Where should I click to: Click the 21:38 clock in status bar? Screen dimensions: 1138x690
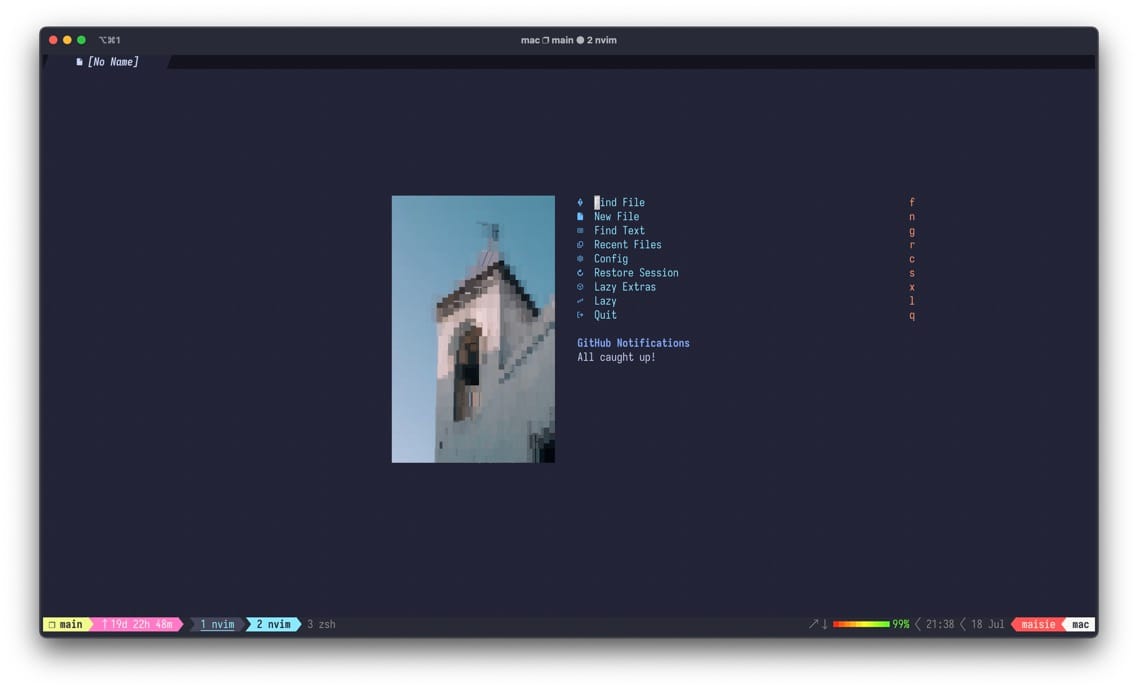tap(940, 624)
